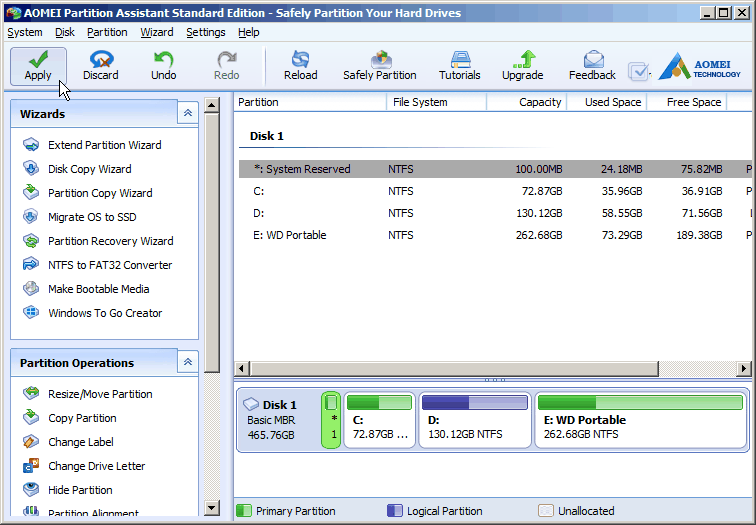This screenshot has height=525, width=756.
Task: Click partition list scroll right arrow
Action: point(743,369)
